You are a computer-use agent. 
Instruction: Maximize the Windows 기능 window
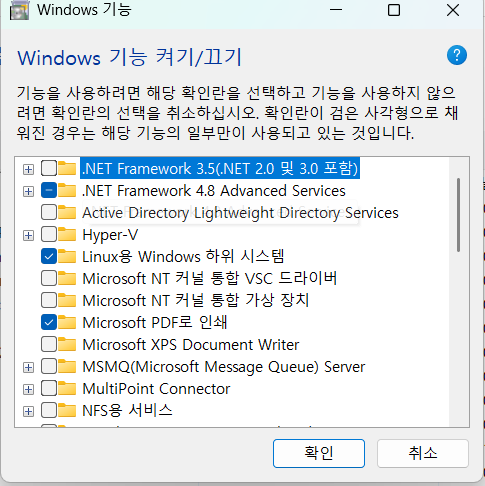pyautogui.click(x=394, y=10)
